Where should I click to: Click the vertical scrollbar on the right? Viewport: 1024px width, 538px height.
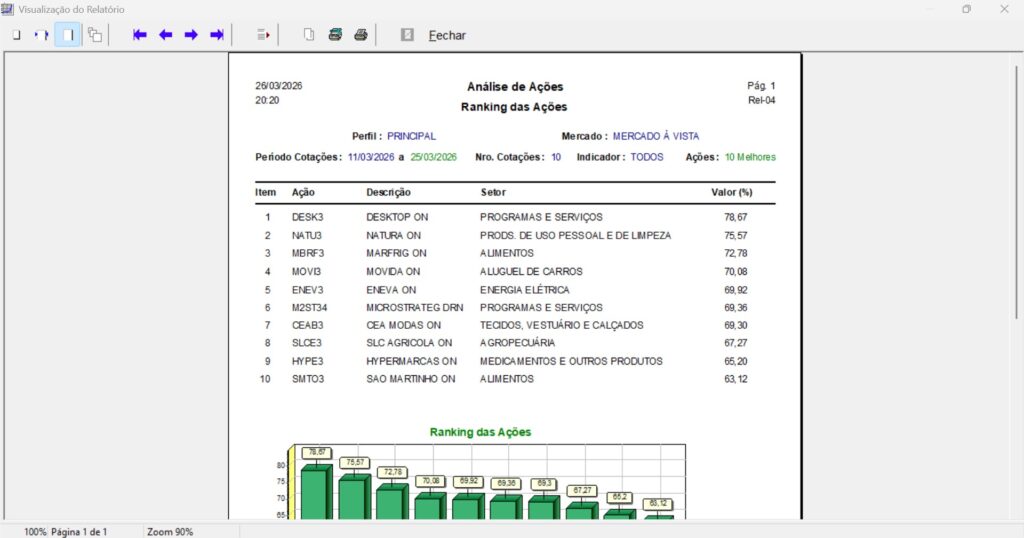(x=1017, y=200)
